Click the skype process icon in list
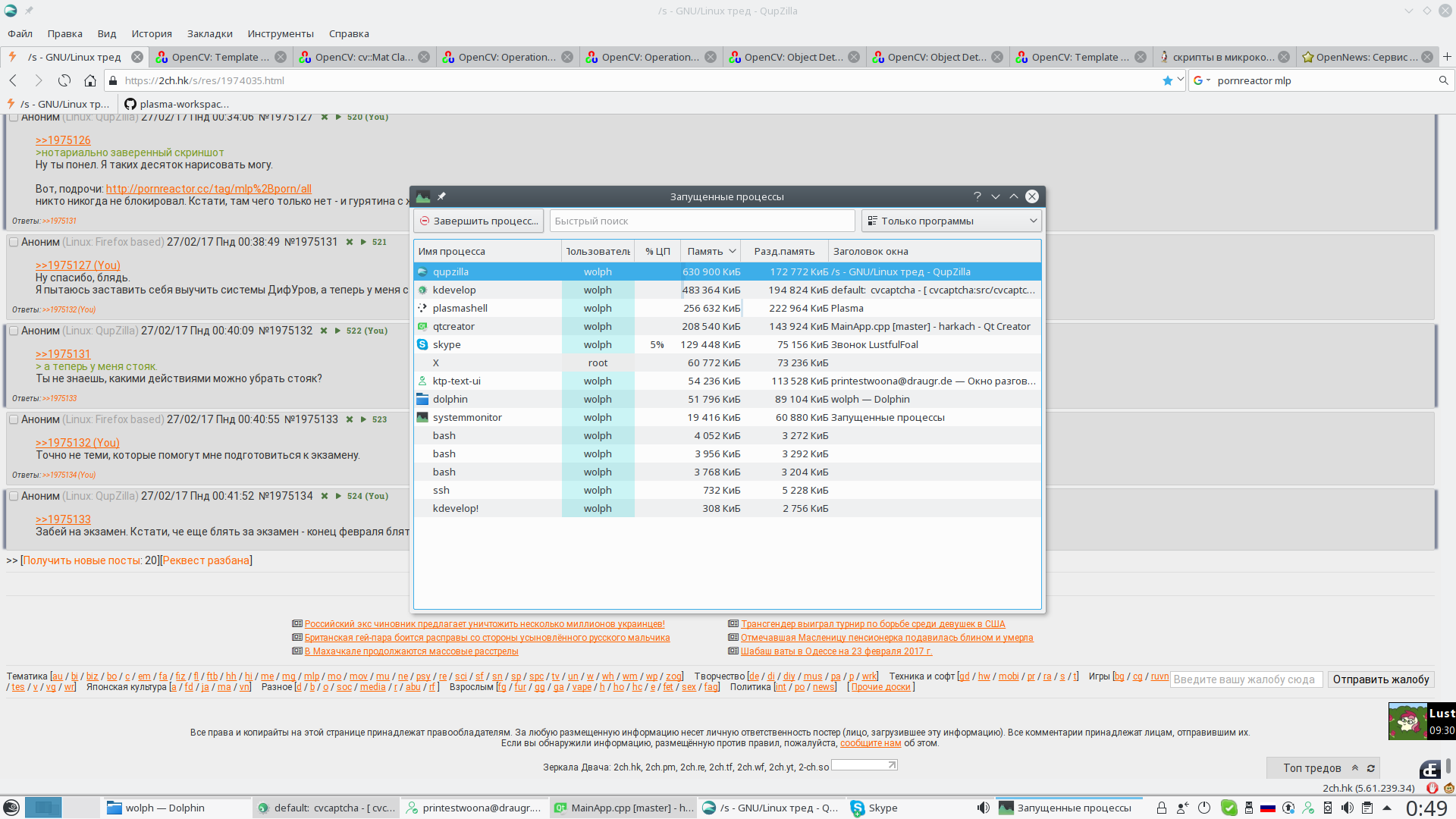 422,344
